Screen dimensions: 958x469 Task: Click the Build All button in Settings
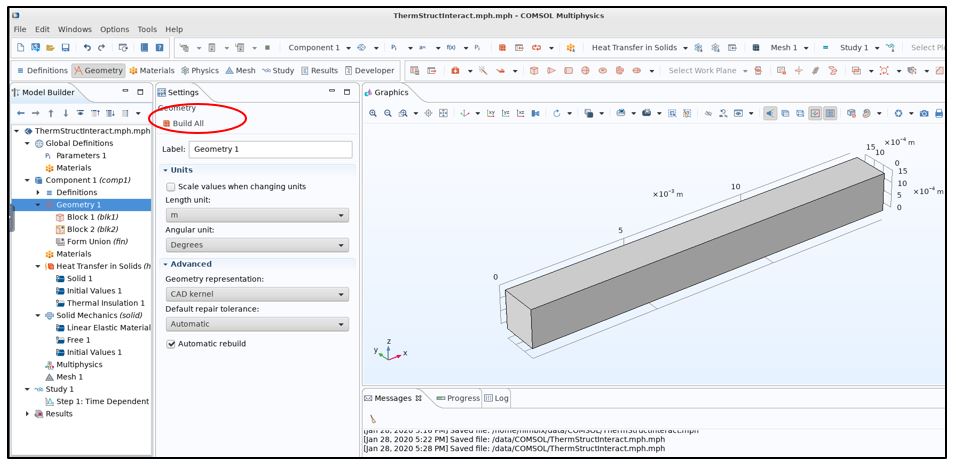[x=183, y=123]
